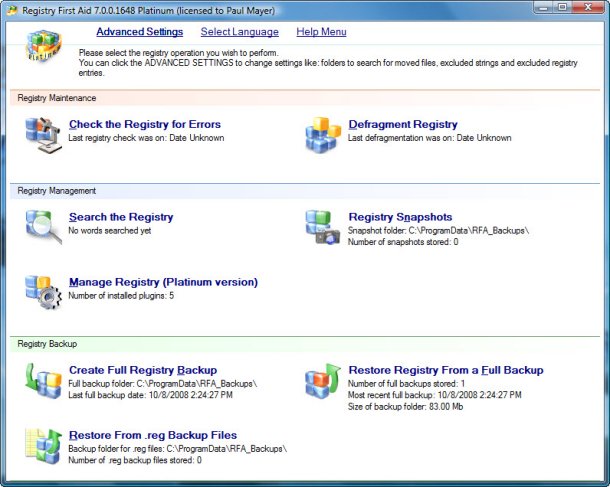Click the Restore Registry From Full Backup icon
The image size is (610, 487).
point(323,380)
